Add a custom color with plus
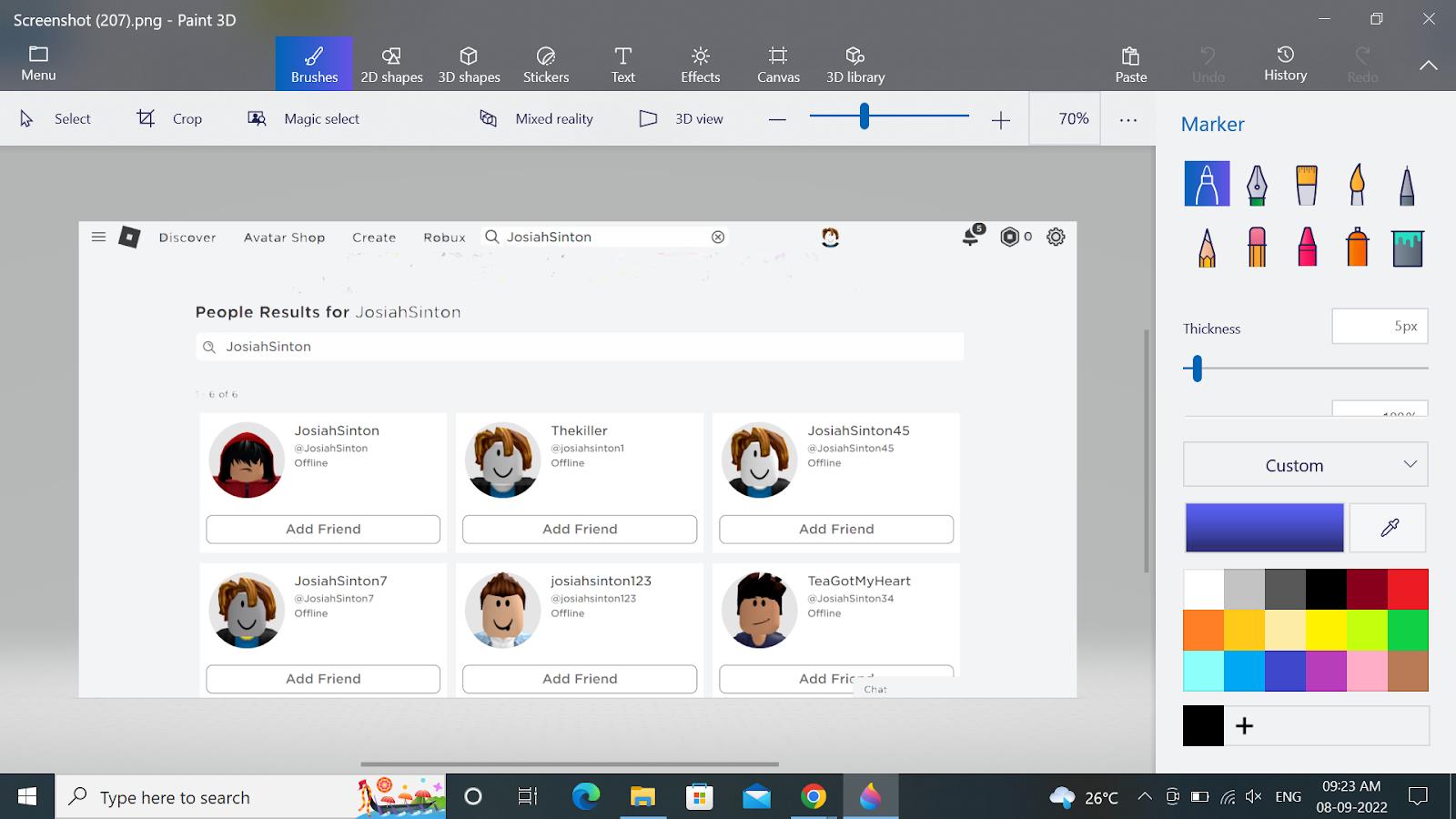1456x819 pixels. pyautogui.click(x=1245, y=725)
